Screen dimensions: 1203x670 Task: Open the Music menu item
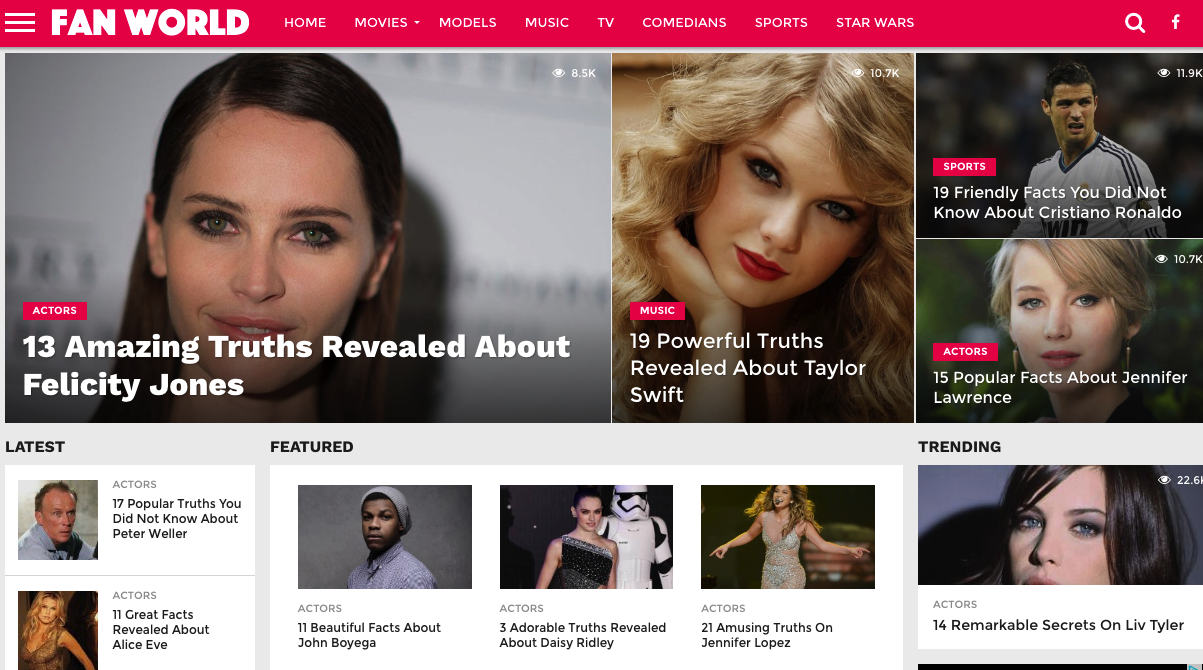click(547, 22)
